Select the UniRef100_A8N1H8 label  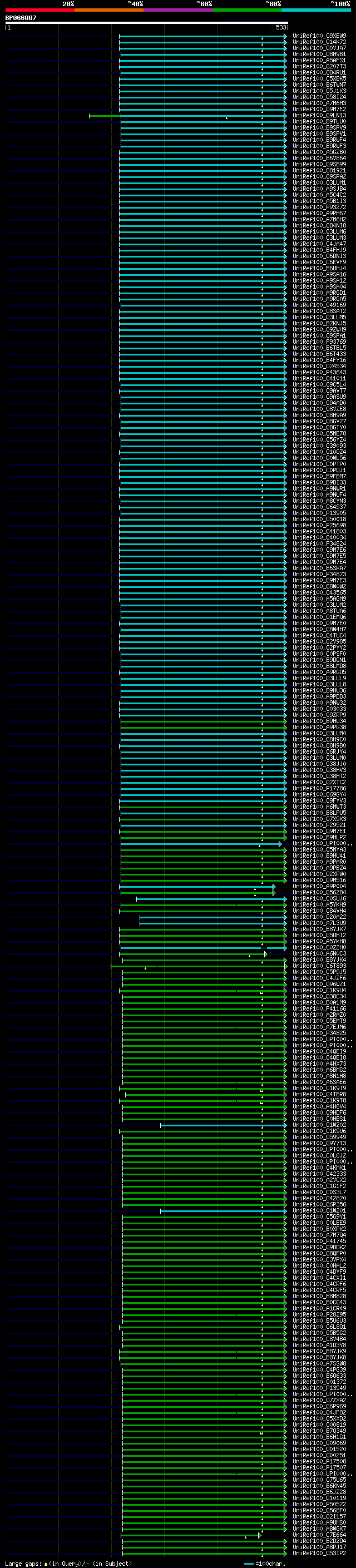click(x=319, y=1076)
